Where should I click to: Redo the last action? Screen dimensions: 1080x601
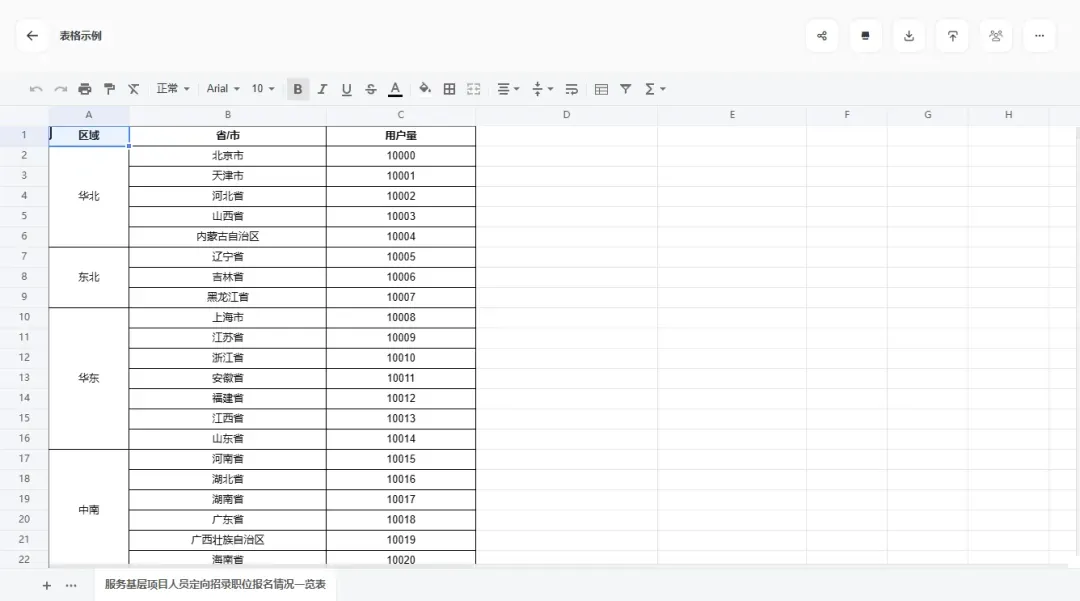coord(61,89)
